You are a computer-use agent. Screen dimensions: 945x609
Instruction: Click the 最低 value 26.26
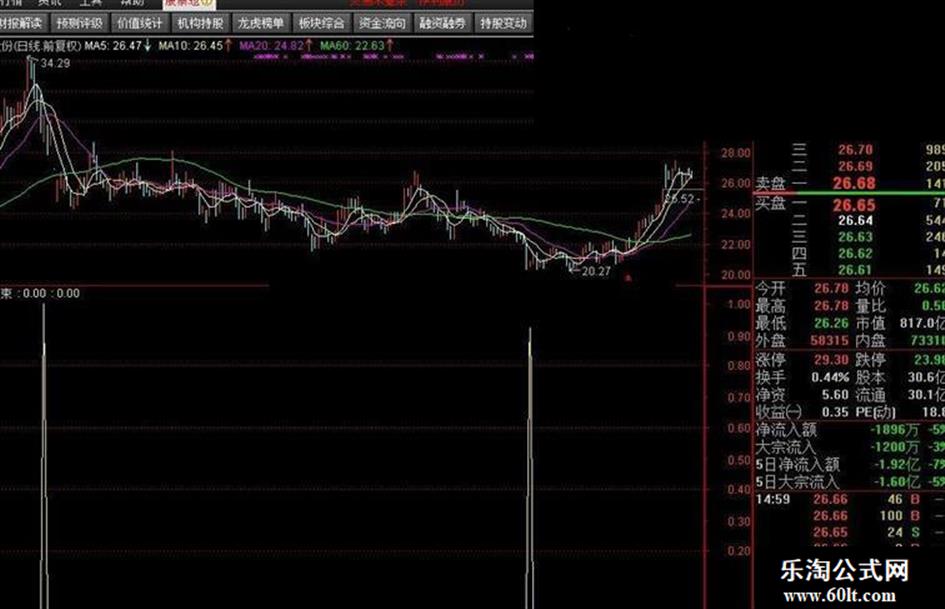click(x=831, y=323)
